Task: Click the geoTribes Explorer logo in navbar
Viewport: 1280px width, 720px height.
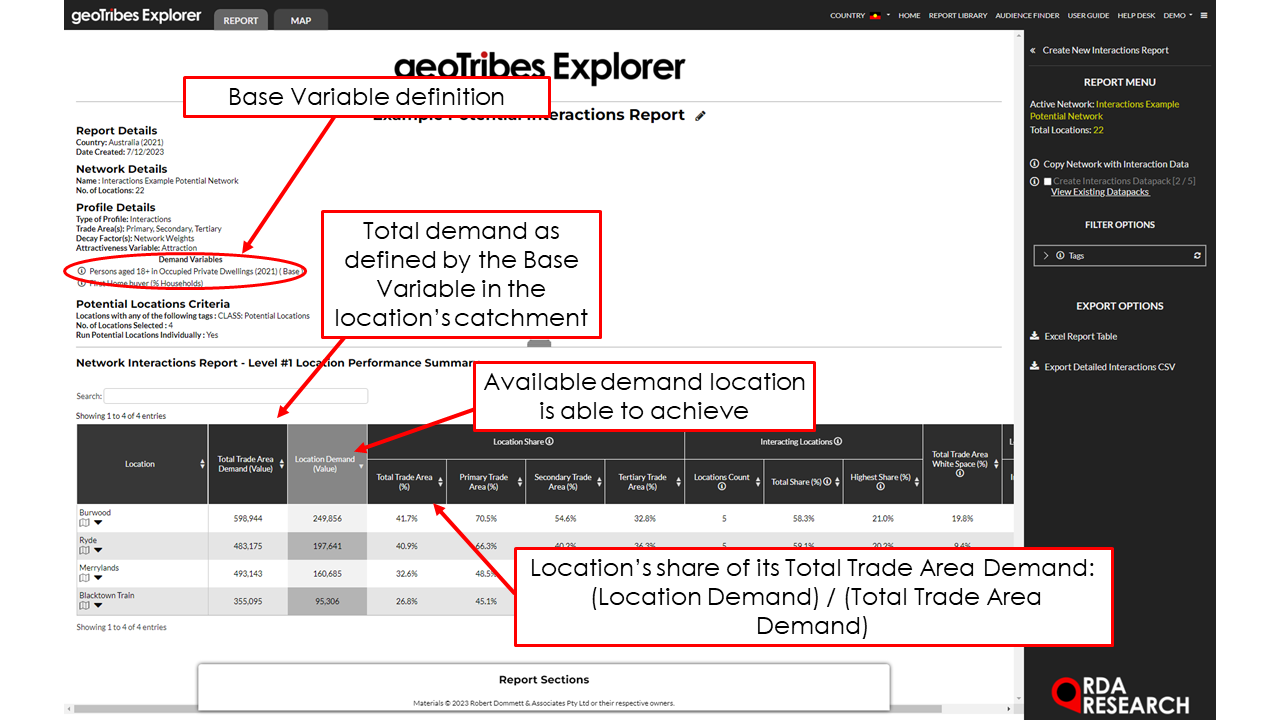Action: pos(137,16)
